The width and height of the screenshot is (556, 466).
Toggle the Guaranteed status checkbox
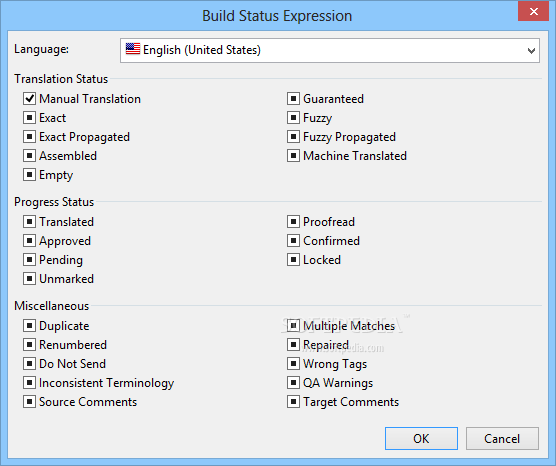point(293,99)
